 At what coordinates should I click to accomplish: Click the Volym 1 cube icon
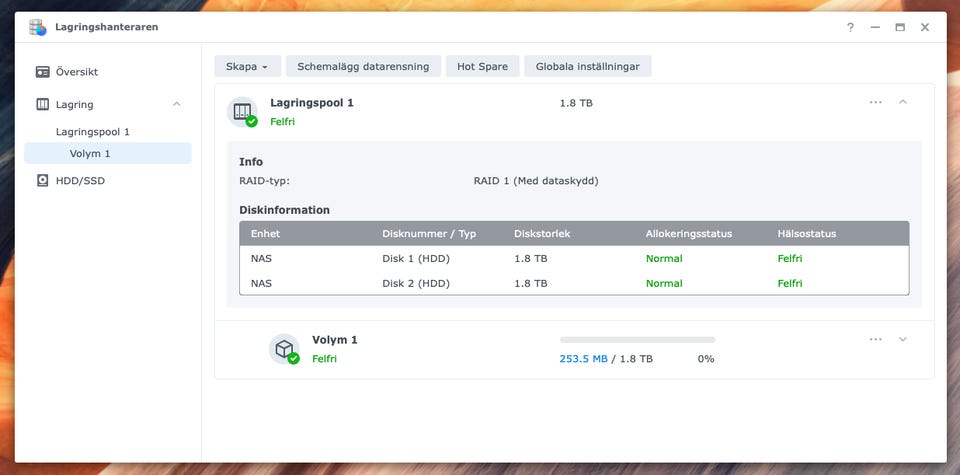(x=284, y=349)
